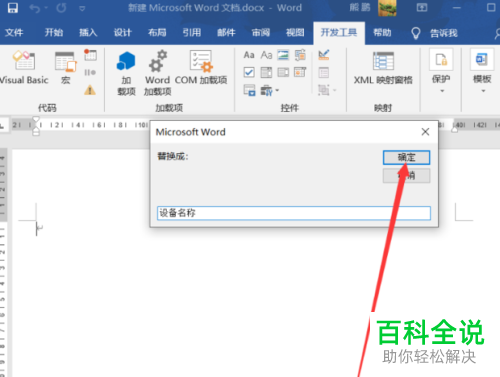500x377 pixels.
Task: Switch to the 邮件 tab
Action: point(226,33)
